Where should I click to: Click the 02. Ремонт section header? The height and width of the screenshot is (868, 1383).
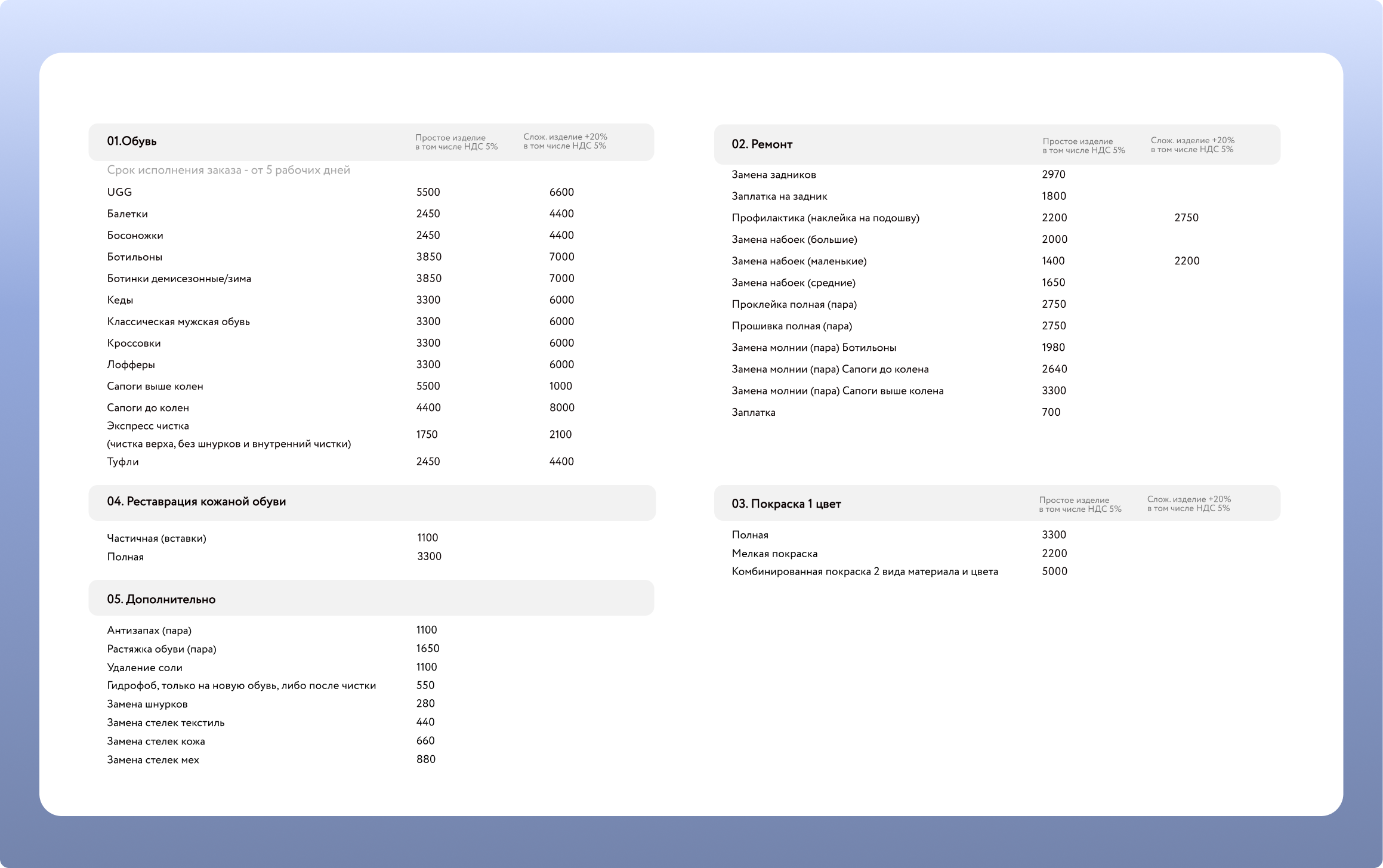pyautogui.click(x=762, y=144)
